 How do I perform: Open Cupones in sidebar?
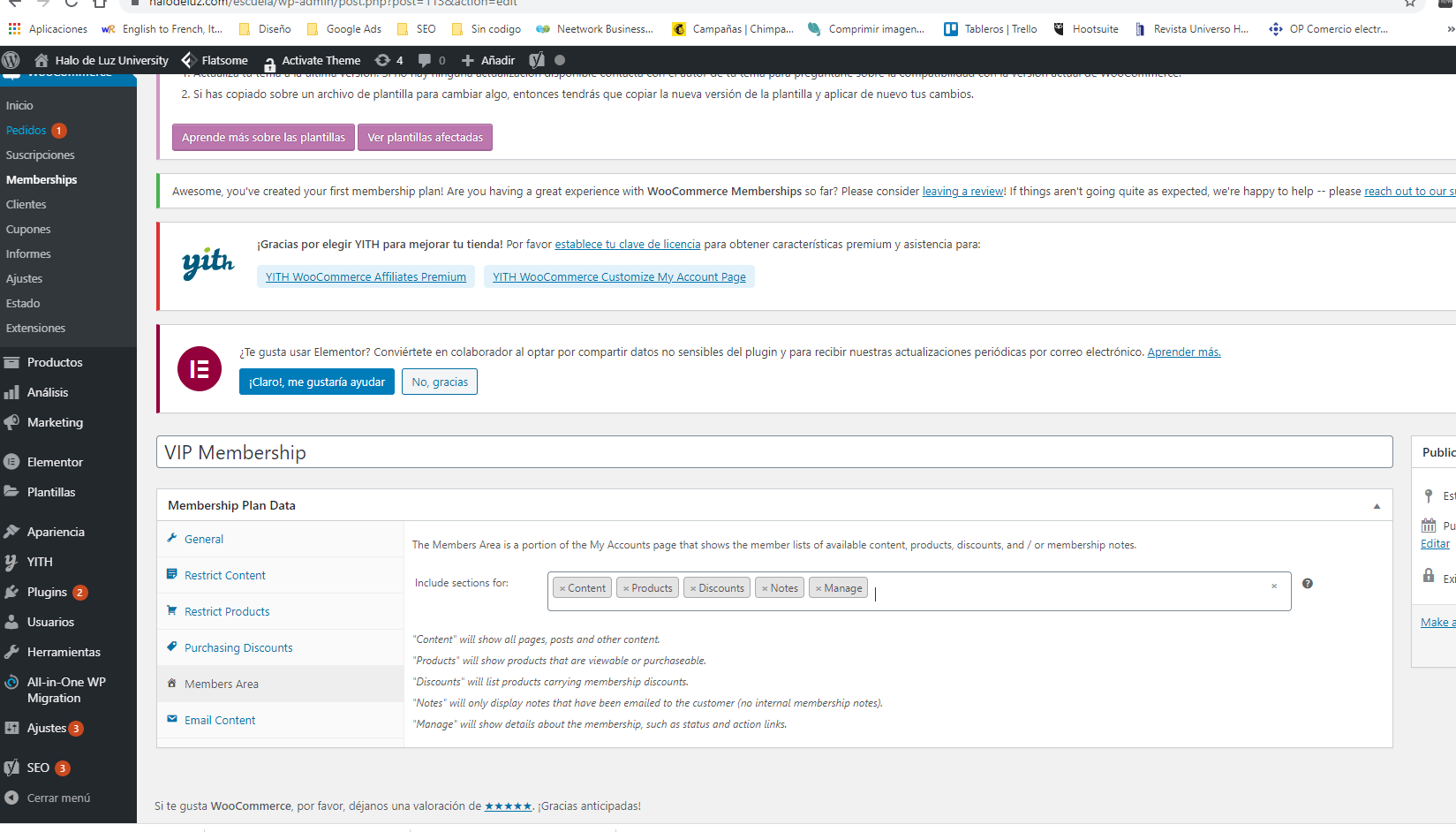28,229
